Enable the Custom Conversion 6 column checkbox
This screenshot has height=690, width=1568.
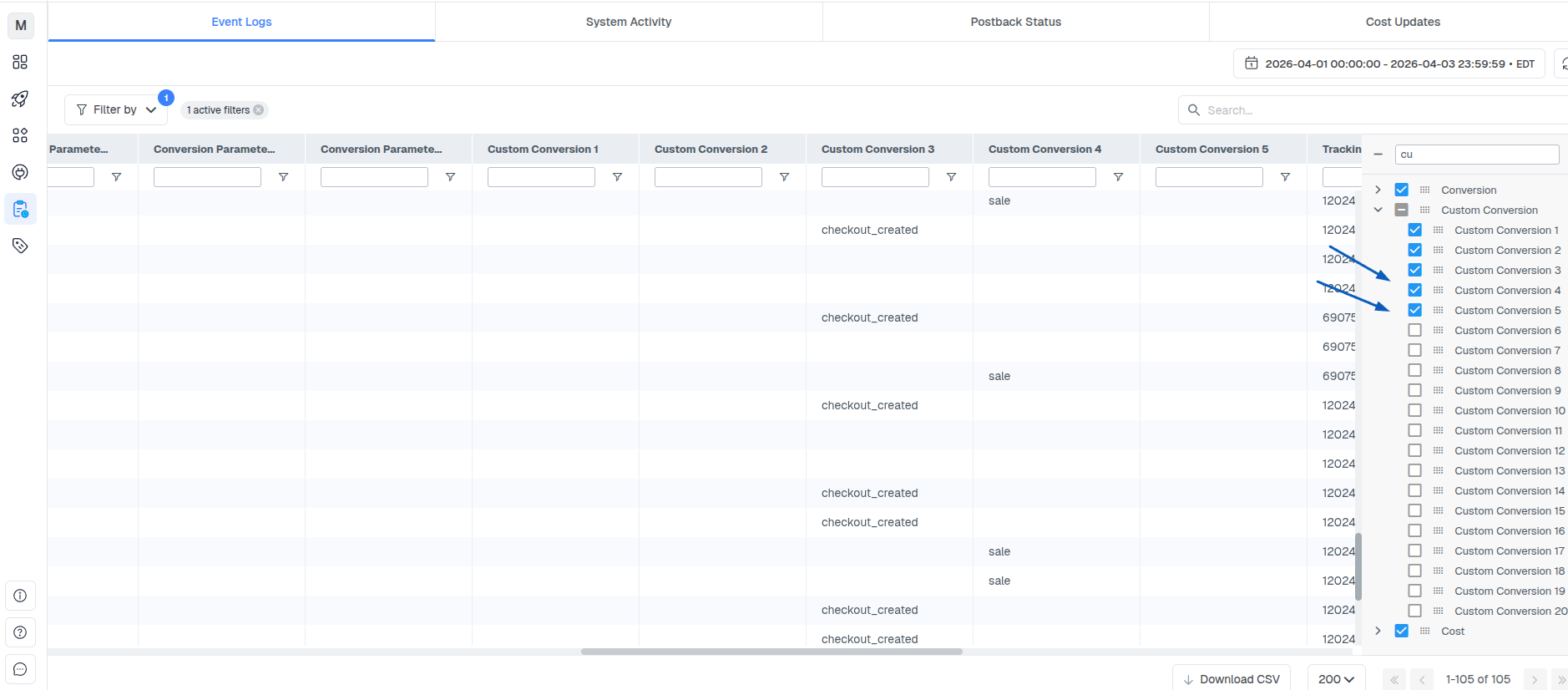coord(1414,330)
